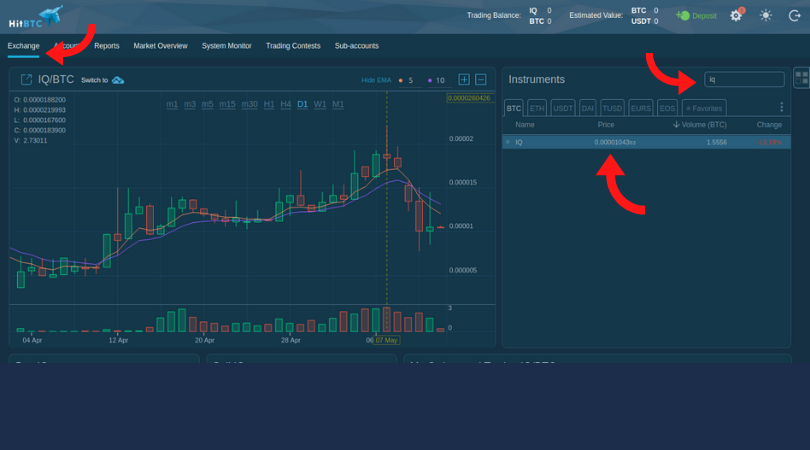
Task: Click the HitBTC logo
Action: click(x=35, y=17)
